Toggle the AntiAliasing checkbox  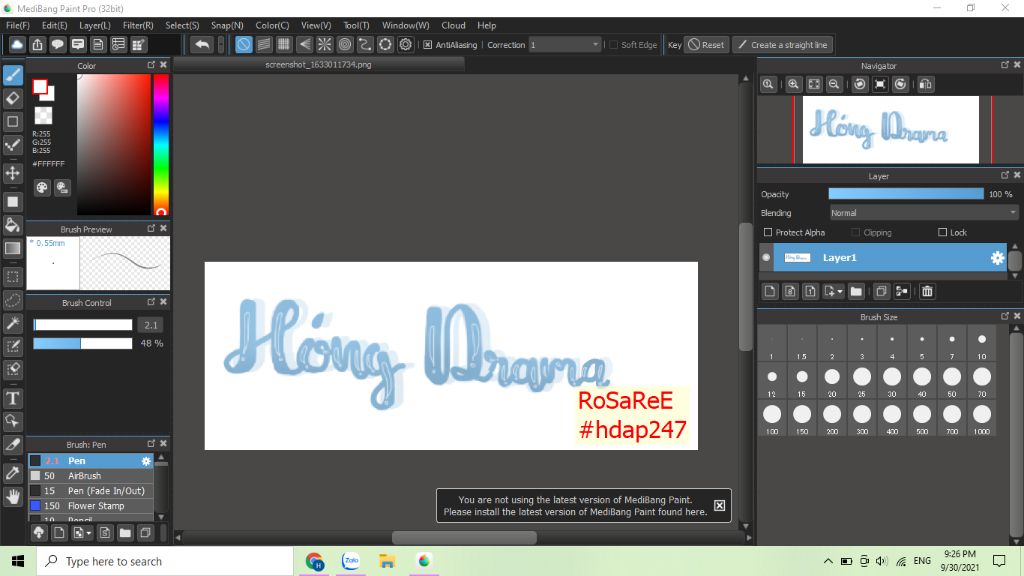click(428, 45)
